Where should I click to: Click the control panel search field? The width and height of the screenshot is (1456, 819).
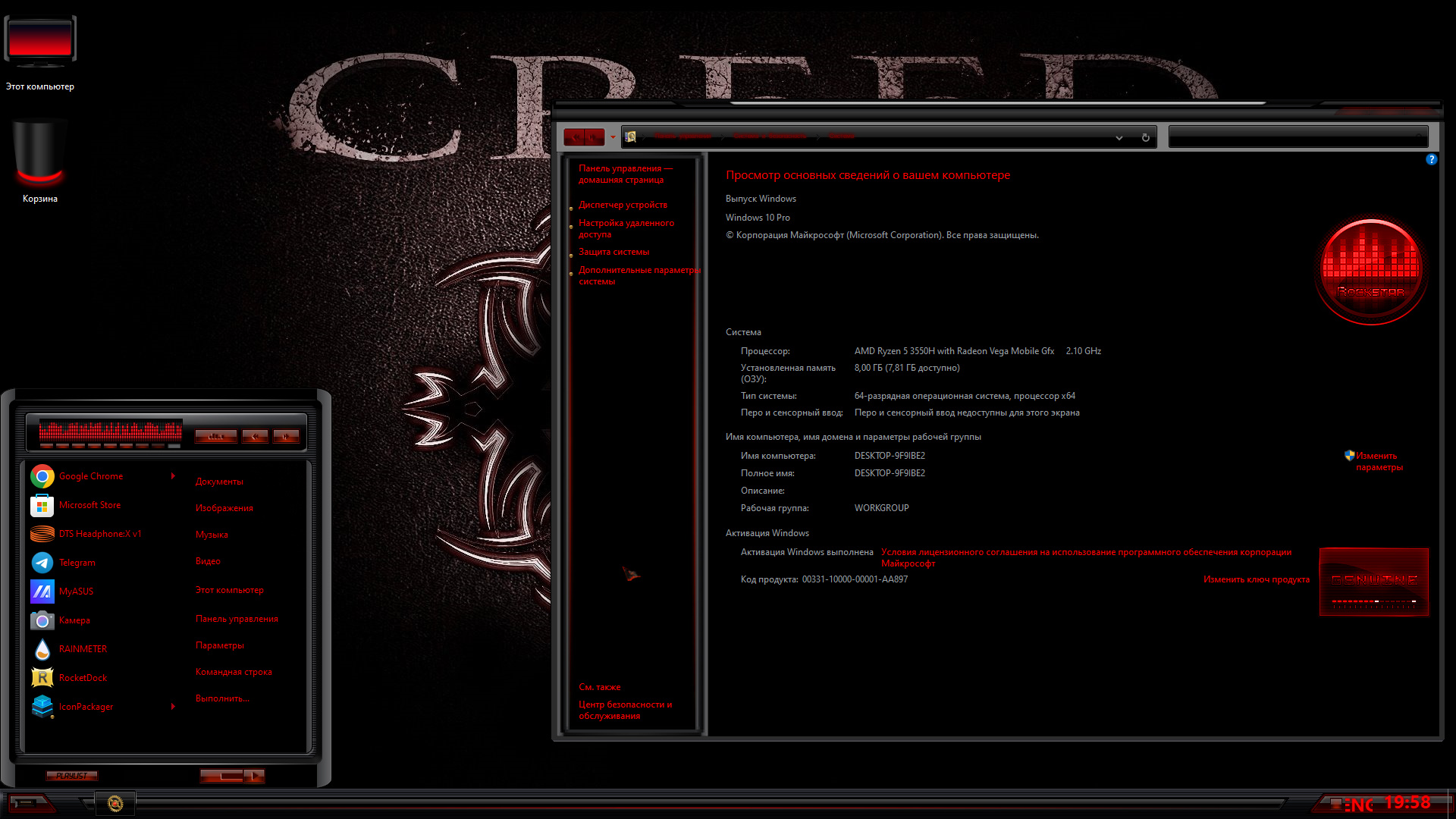tap(1298, 137)
